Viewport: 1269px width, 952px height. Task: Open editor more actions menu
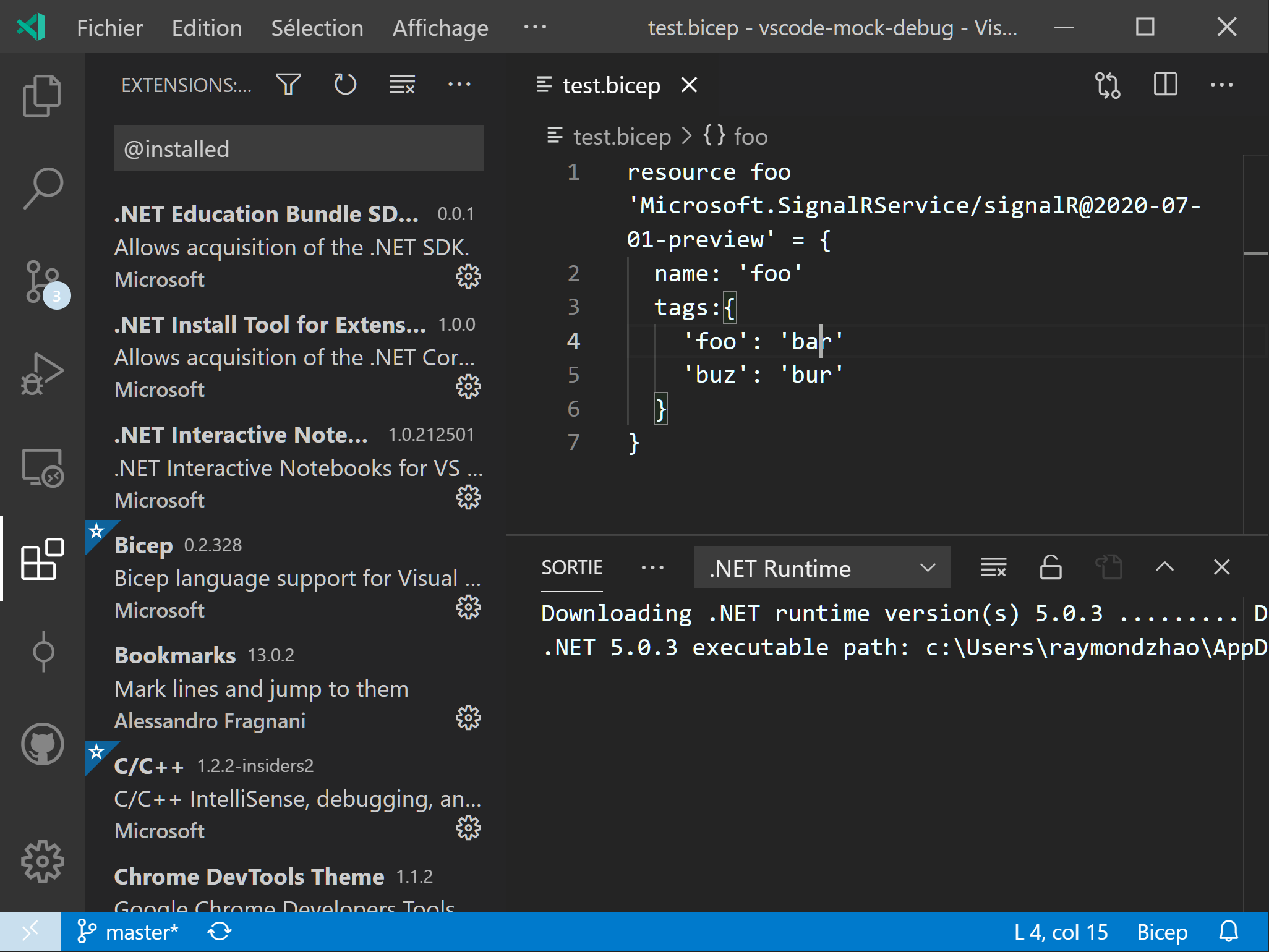click(1221, 85)
